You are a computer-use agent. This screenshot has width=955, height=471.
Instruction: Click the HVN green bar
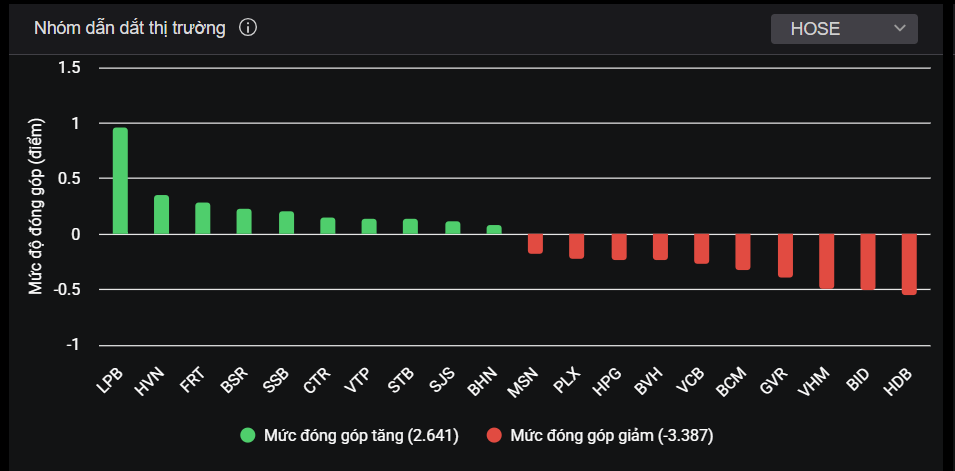tap(161, 215)
